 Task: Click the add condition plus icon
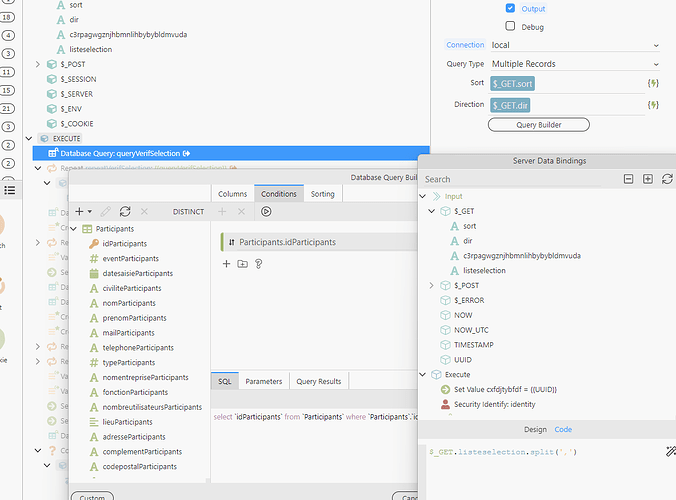(227, 264)
